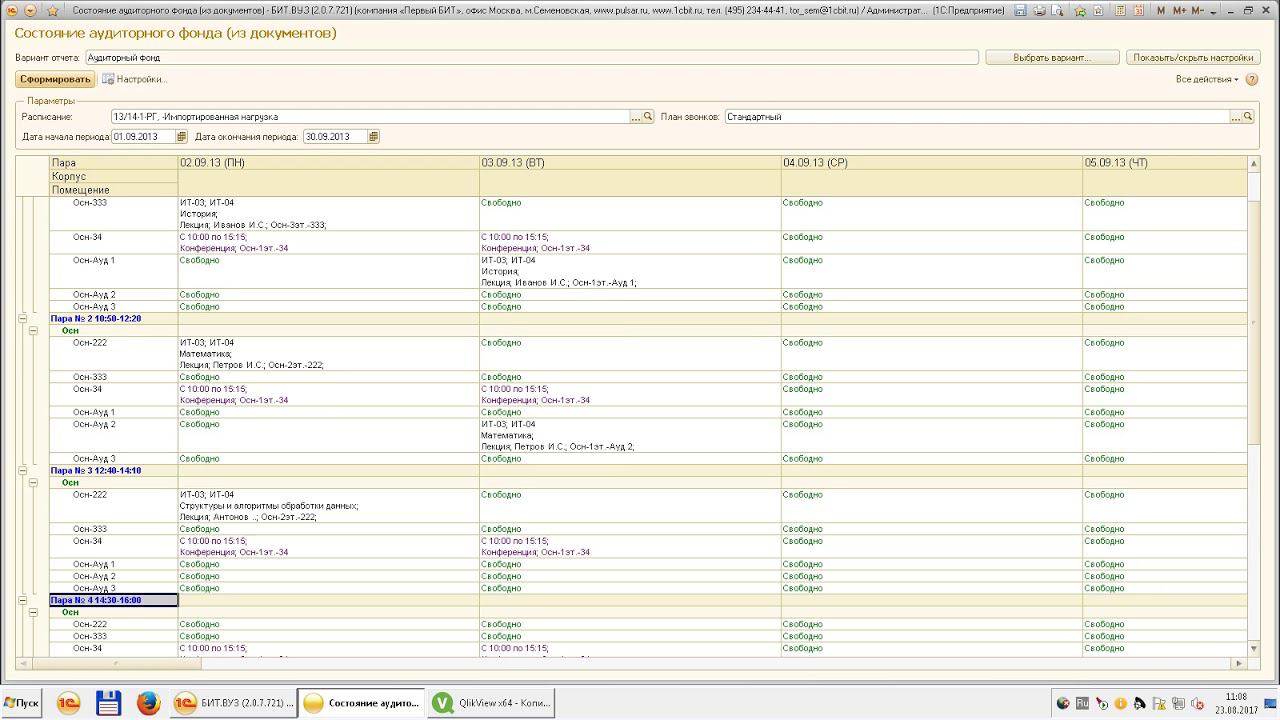This screenshot has width=1280, height=720.
Task: Click the M memory button in title bar
Action: [x=1159, y=10]
